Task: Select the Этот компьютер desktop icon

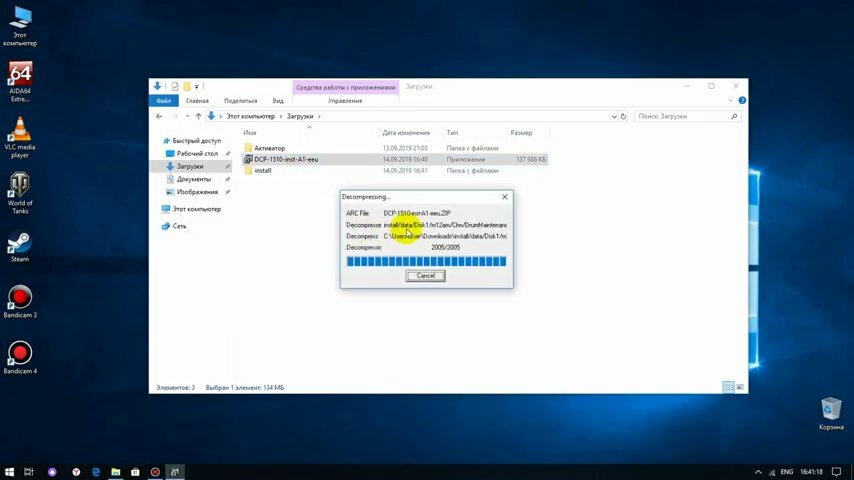Action: point(20,26)
